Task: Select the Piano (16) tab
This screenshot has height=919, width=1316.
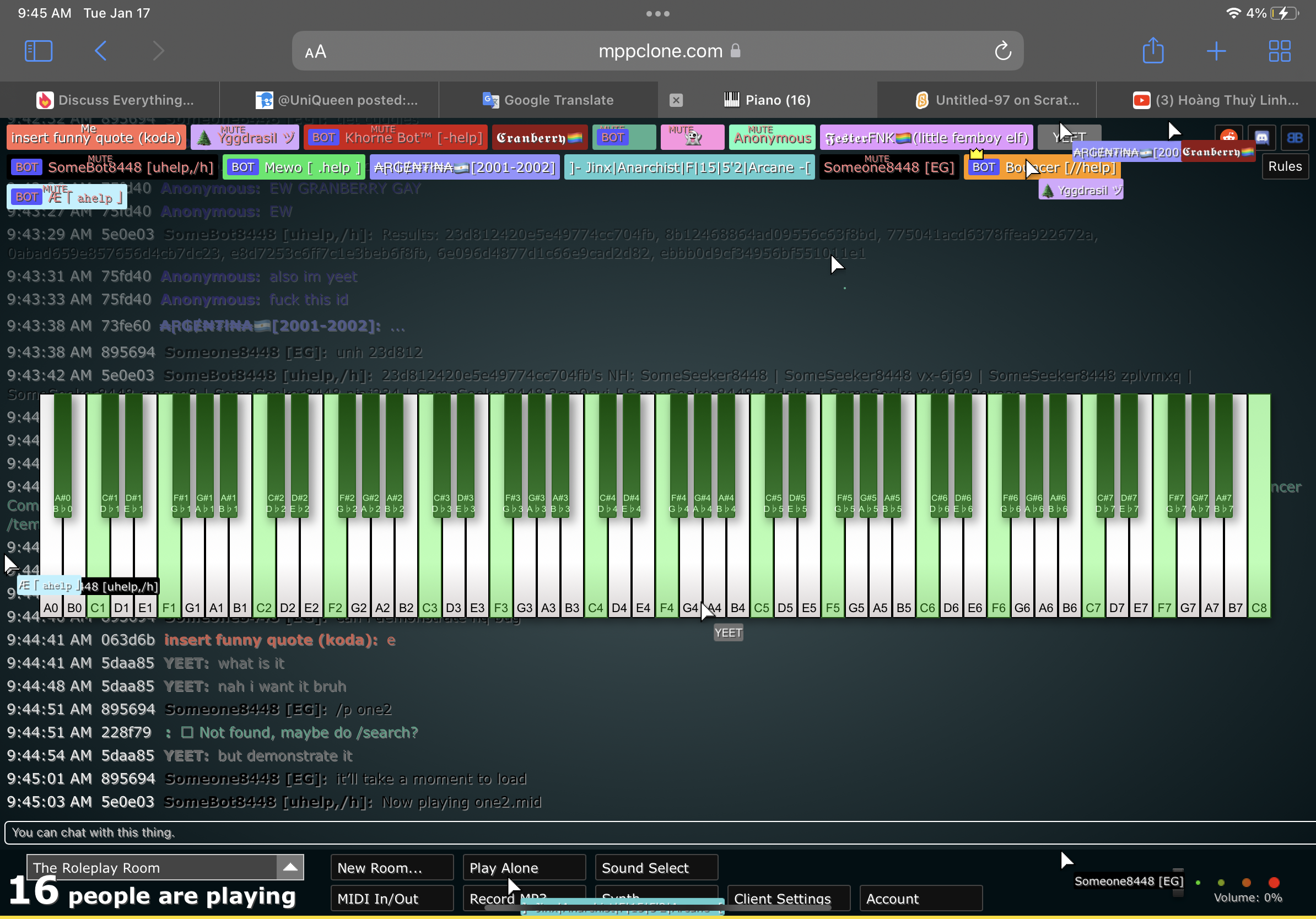Action: (x=768, y=100)
